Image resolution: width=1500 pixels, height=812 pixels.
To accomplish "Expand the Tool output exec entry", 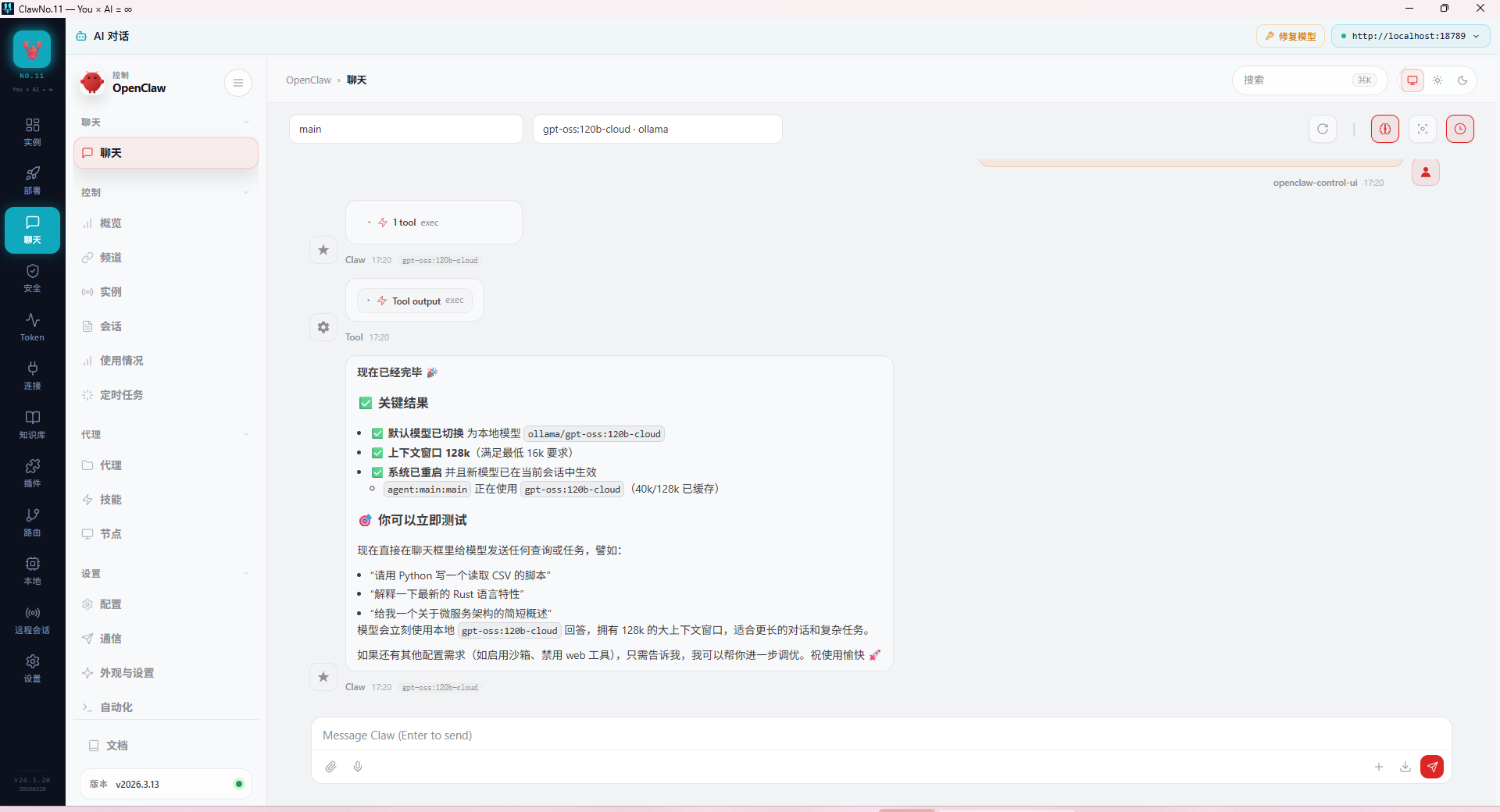I will (x=415, y=301).
